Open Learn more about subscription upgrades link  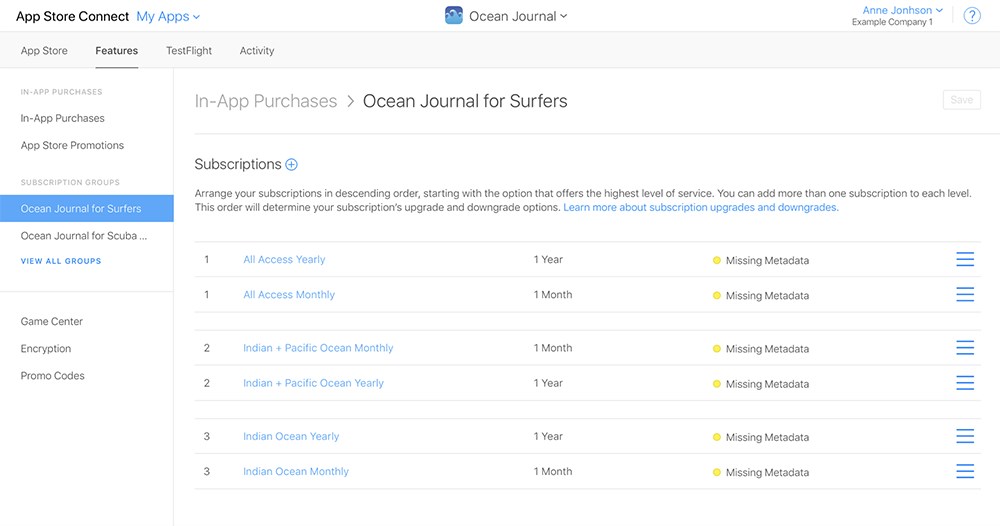(x=701, y=207)
